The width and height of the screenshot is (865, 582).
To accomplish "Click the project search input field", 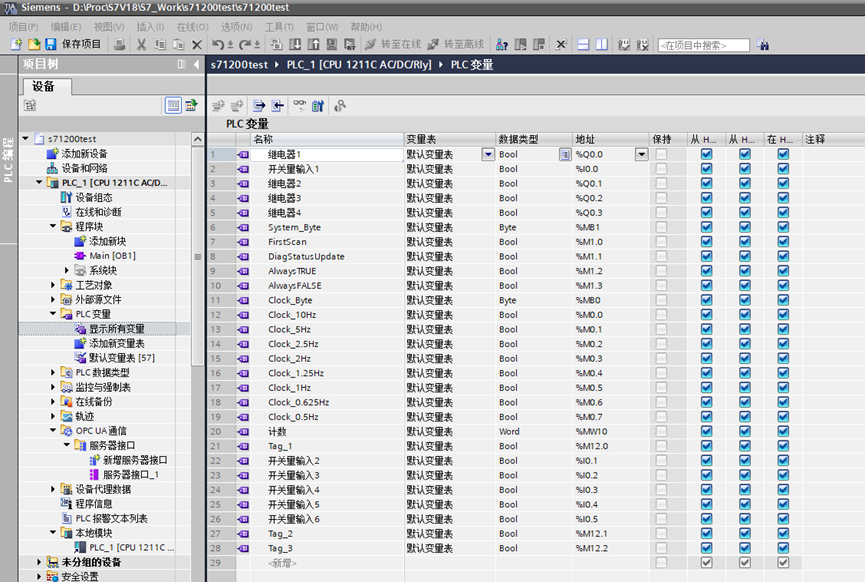I will (704, 45).
